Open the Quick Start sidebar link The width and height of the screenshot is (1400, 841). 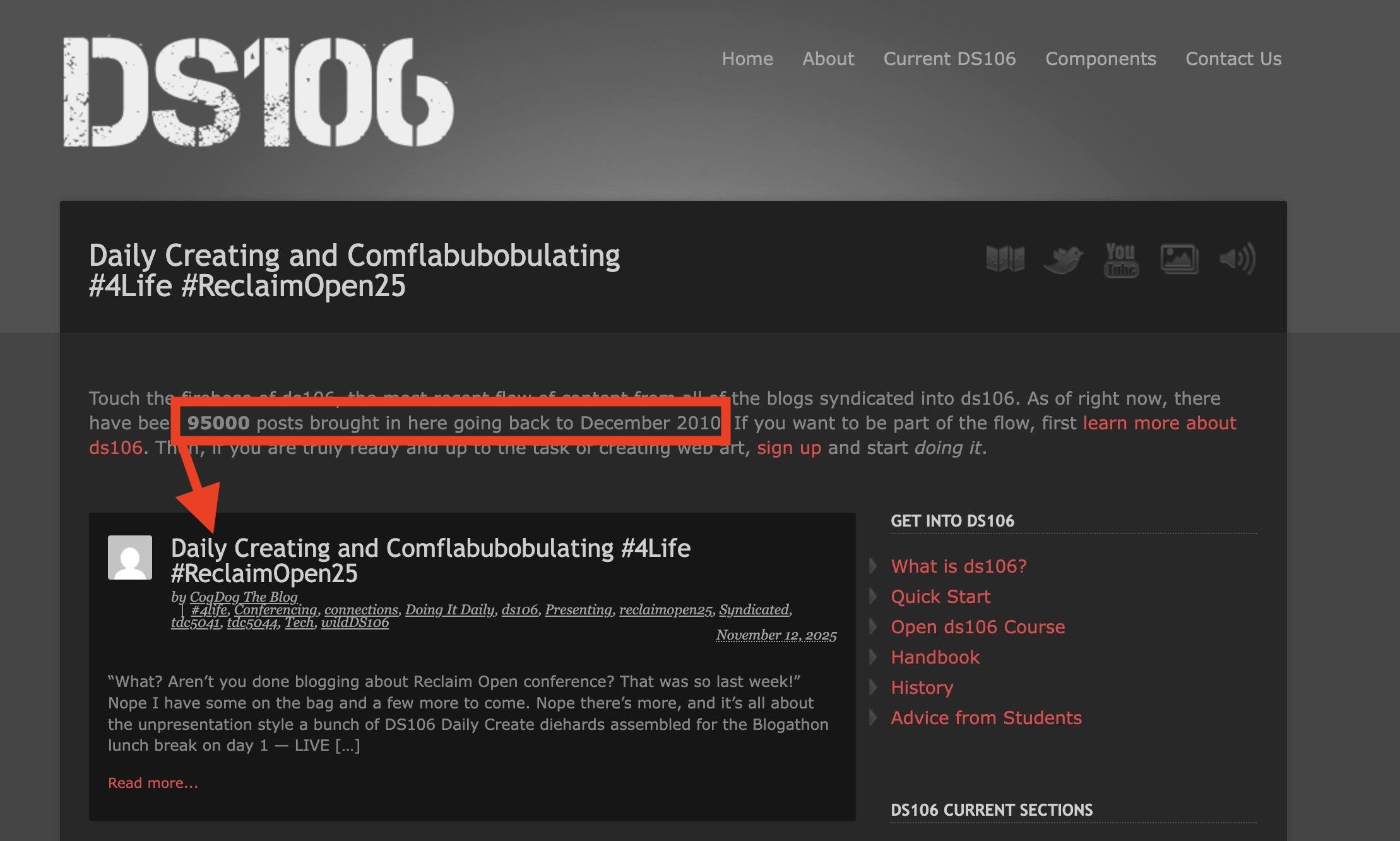pyautogui.click(x=940, y=597)
